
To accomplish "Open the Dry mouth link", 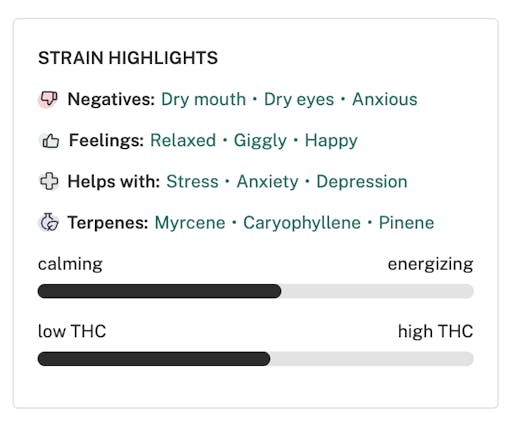I will pyautogui.click(x=203, y=99).
